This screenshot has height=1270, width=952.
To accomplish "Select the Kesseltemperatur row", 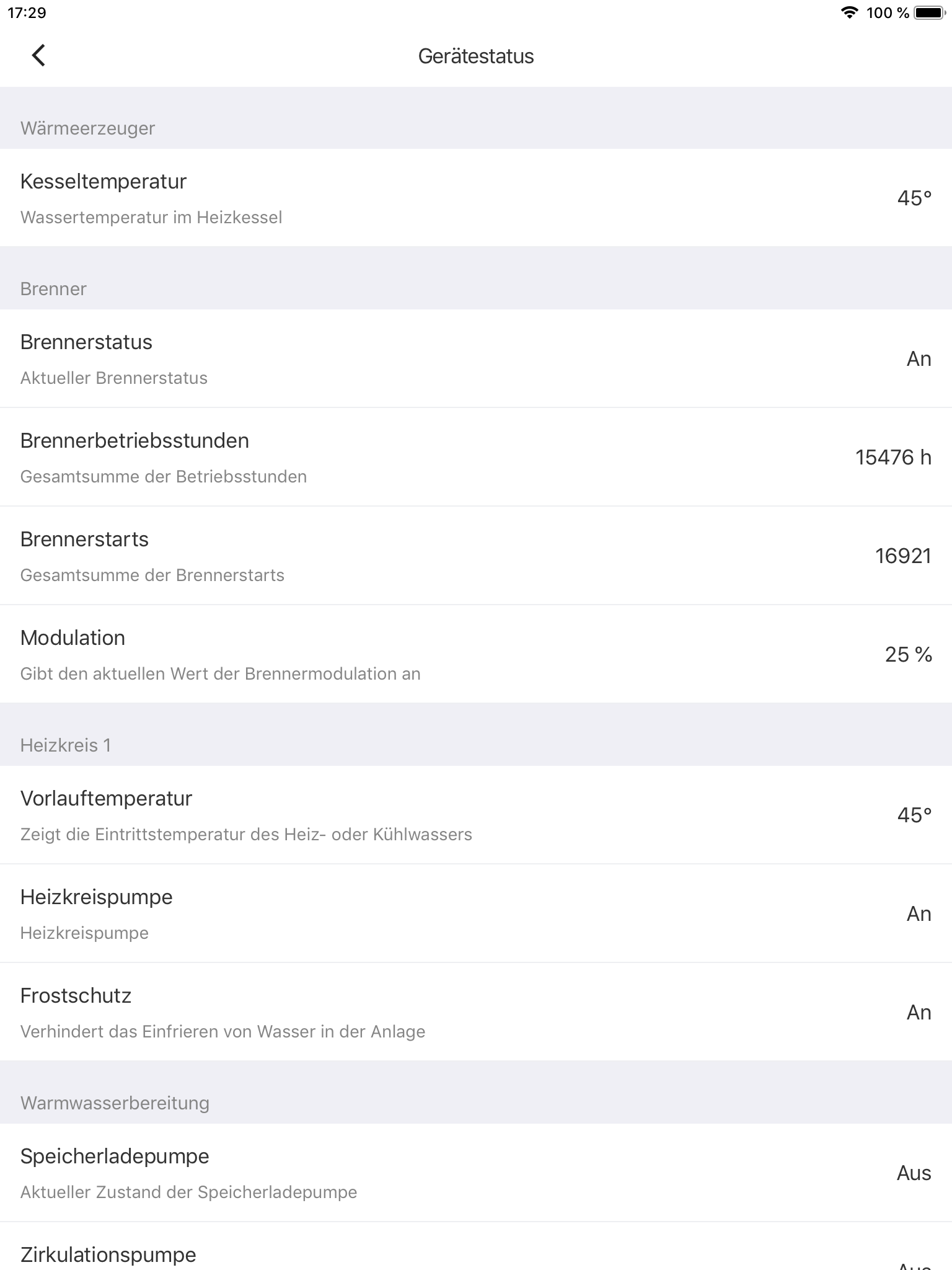I will [476, 198].
